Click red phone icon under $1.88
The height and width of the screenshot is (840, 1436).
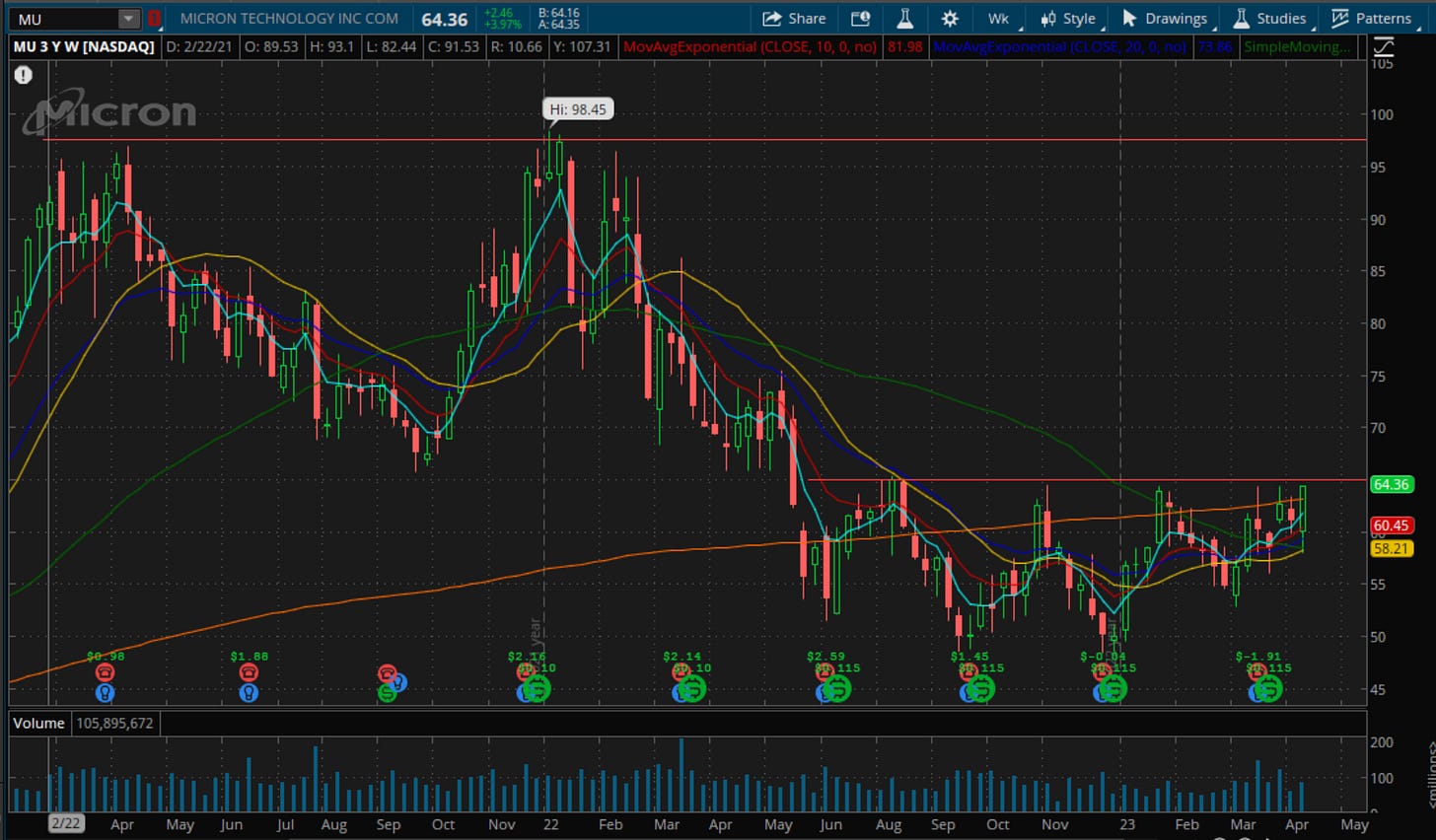249,672
